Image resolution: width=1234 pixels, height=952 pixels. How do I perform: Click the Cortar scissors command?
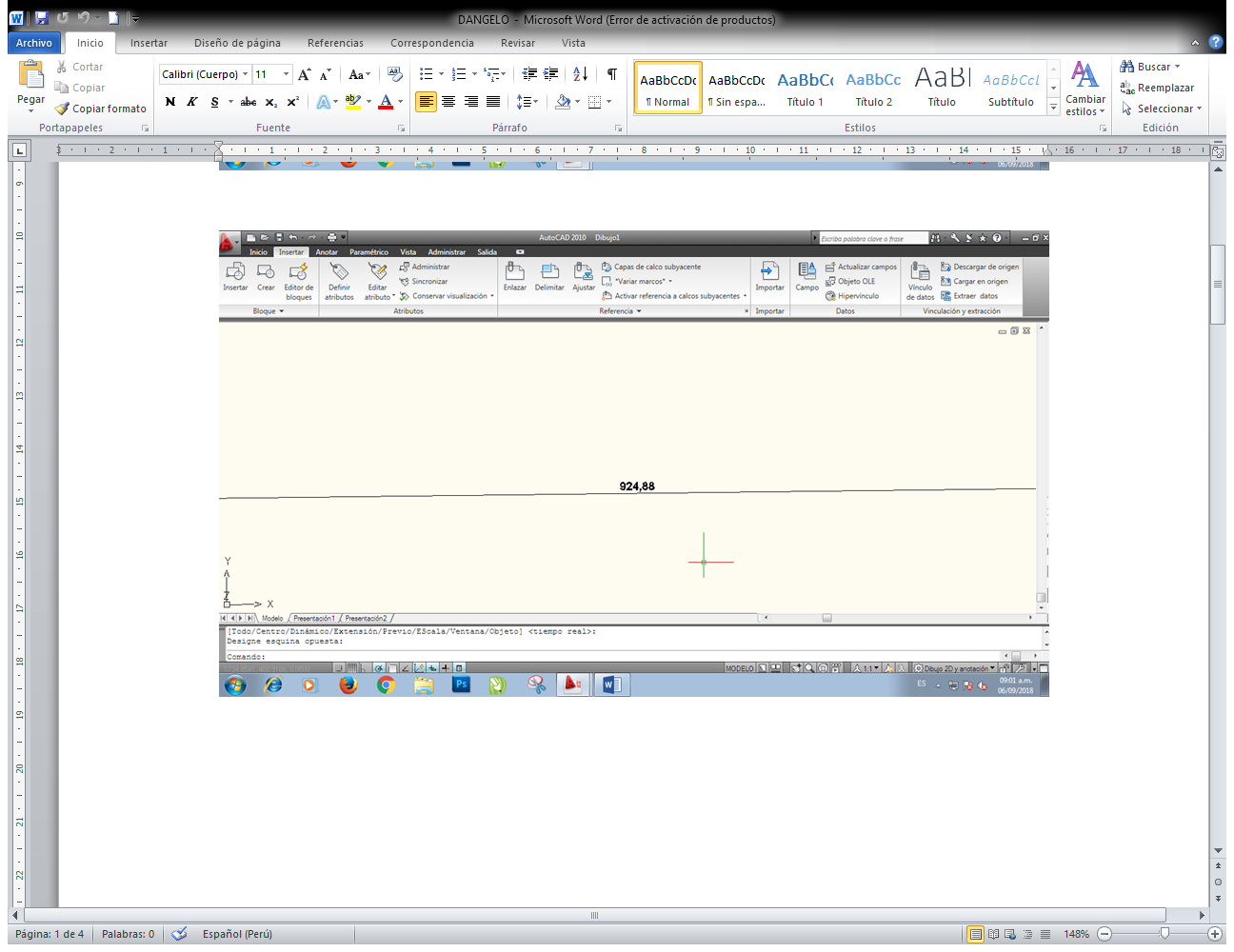pos(79,67)
